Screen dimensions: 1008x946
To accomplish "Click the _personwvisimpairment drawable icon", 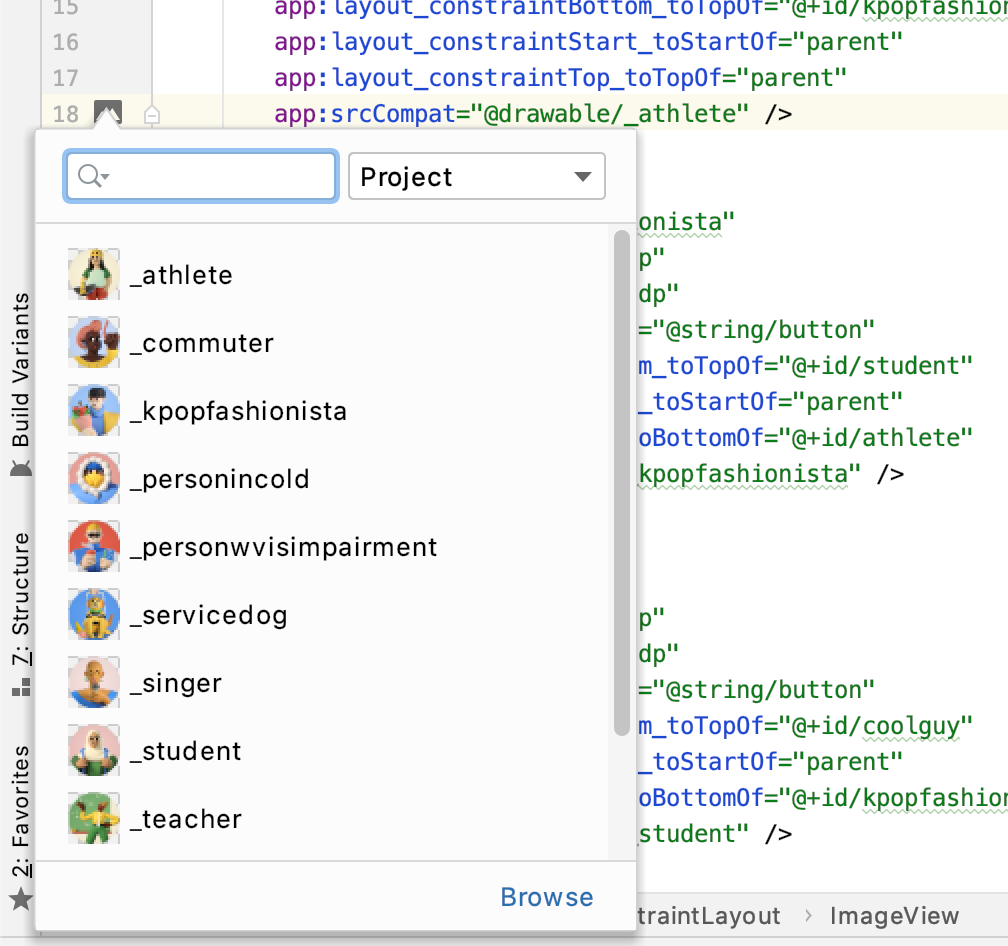I will 93,546.
